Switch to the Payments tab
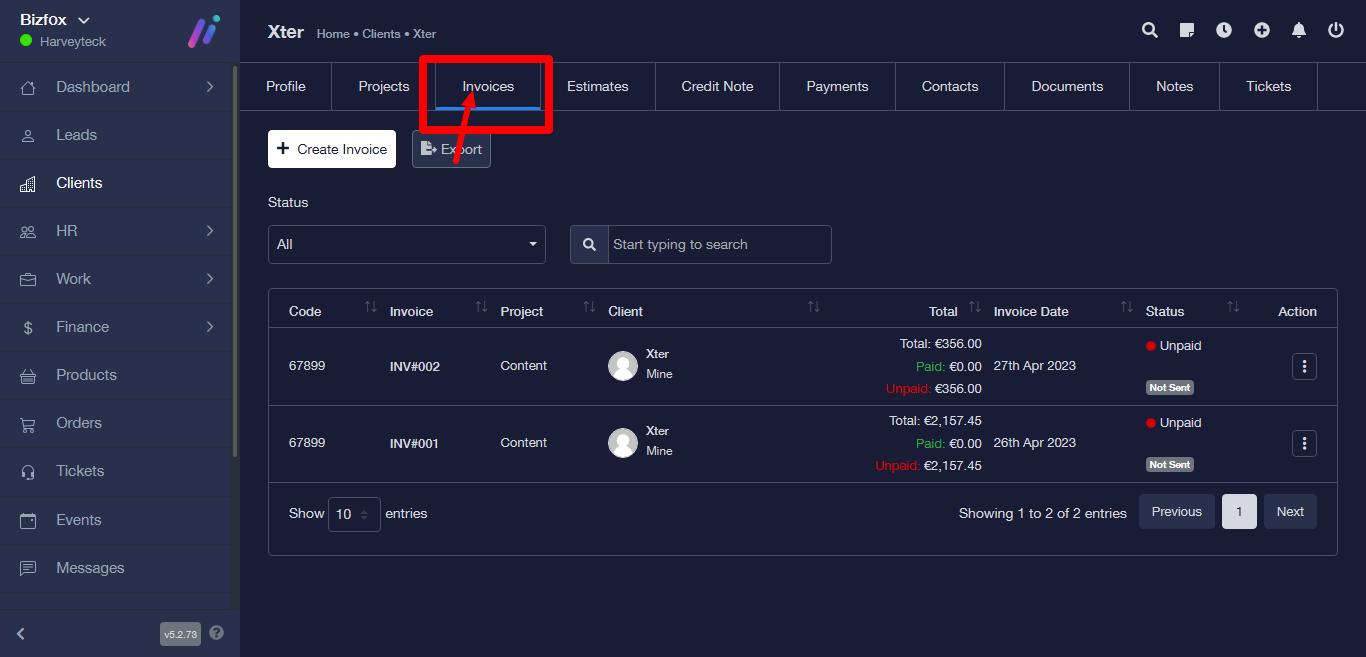Viewport: 1366px width, 657px height. pos(837,86)
